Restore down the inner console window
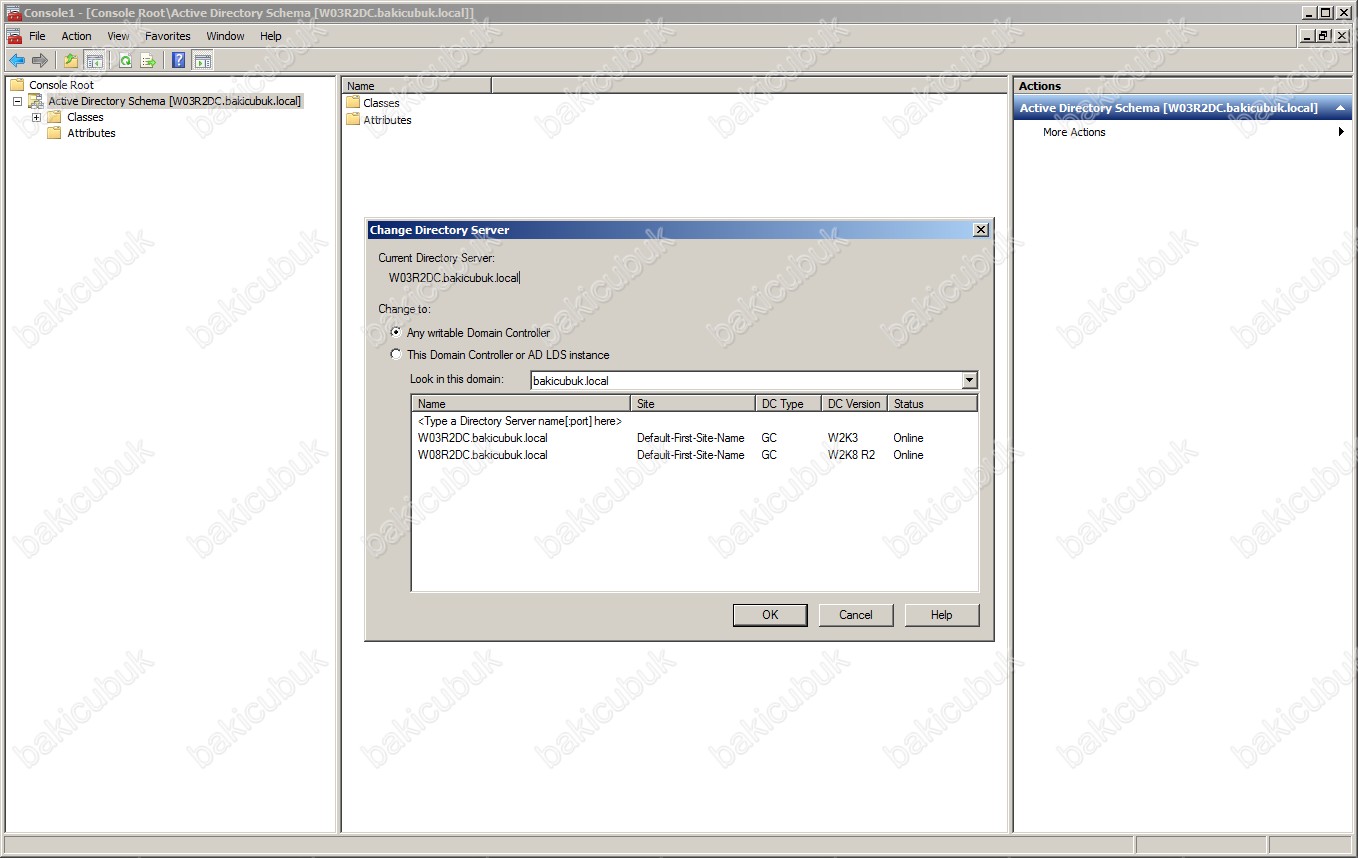The height and width of the screenshot is (858, 1358). tap(1323, 36)
